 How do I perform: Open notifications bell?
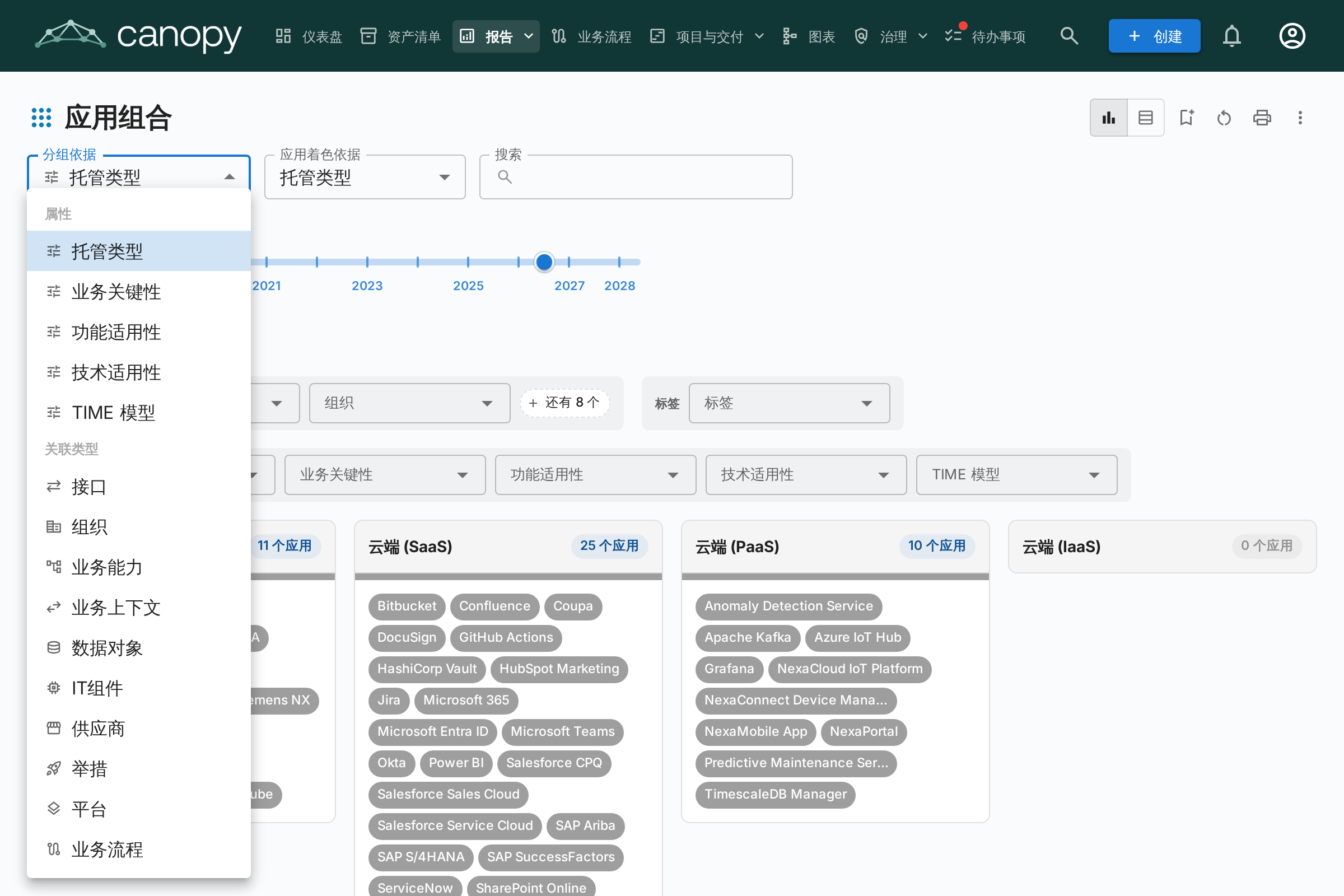coord(1232,36)
